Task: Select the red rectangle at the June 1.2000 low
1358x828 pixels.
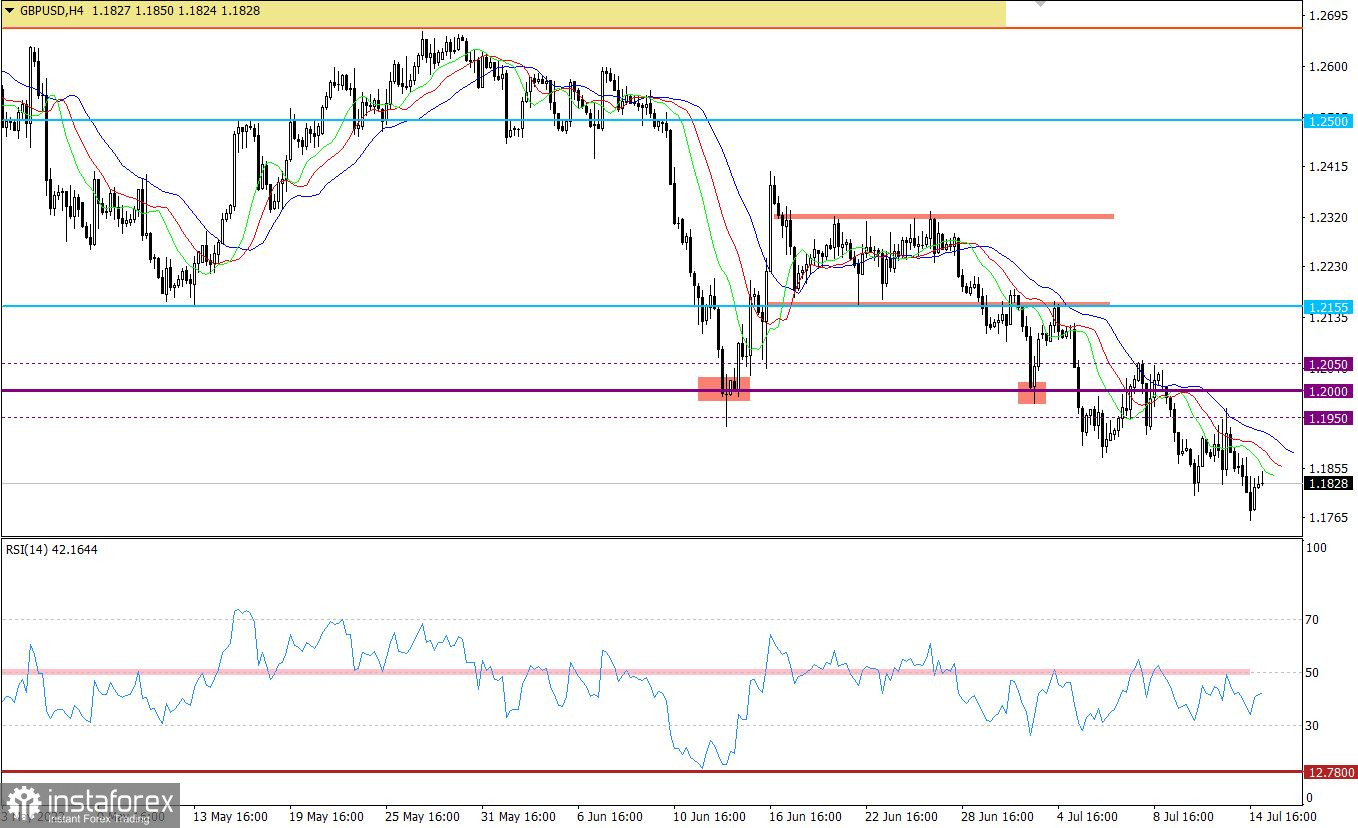Action: 723,389
